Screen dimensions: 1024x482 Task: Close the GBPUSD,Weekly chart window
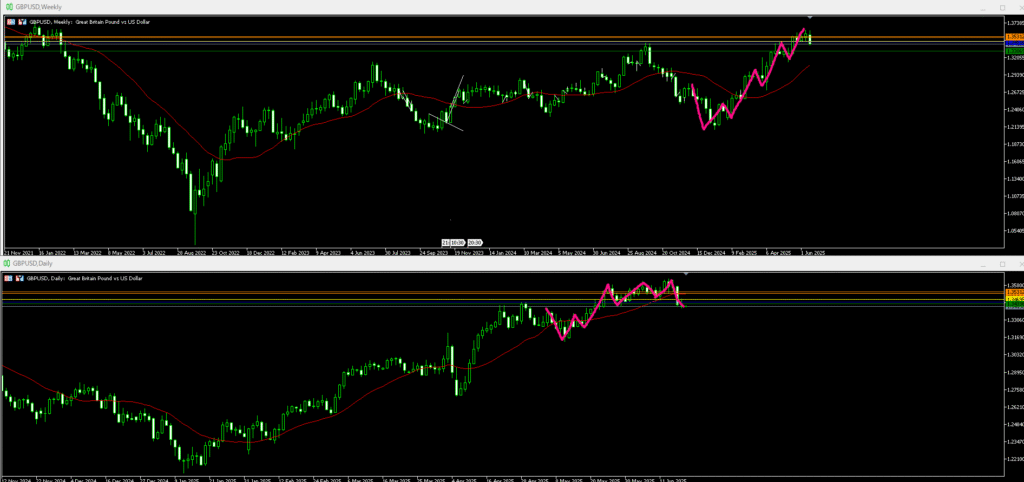pyautogui.click(x=1021, y=8)
